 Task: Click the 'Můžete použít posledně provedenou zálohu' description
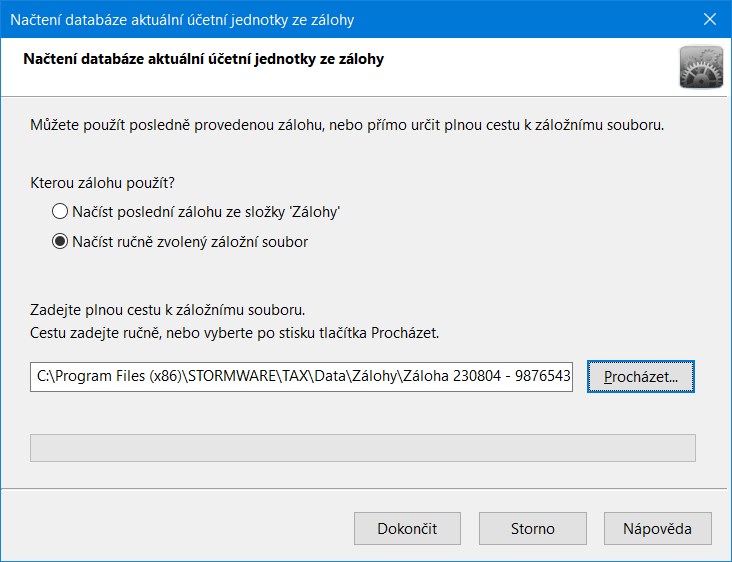click(x=347, y=125)
